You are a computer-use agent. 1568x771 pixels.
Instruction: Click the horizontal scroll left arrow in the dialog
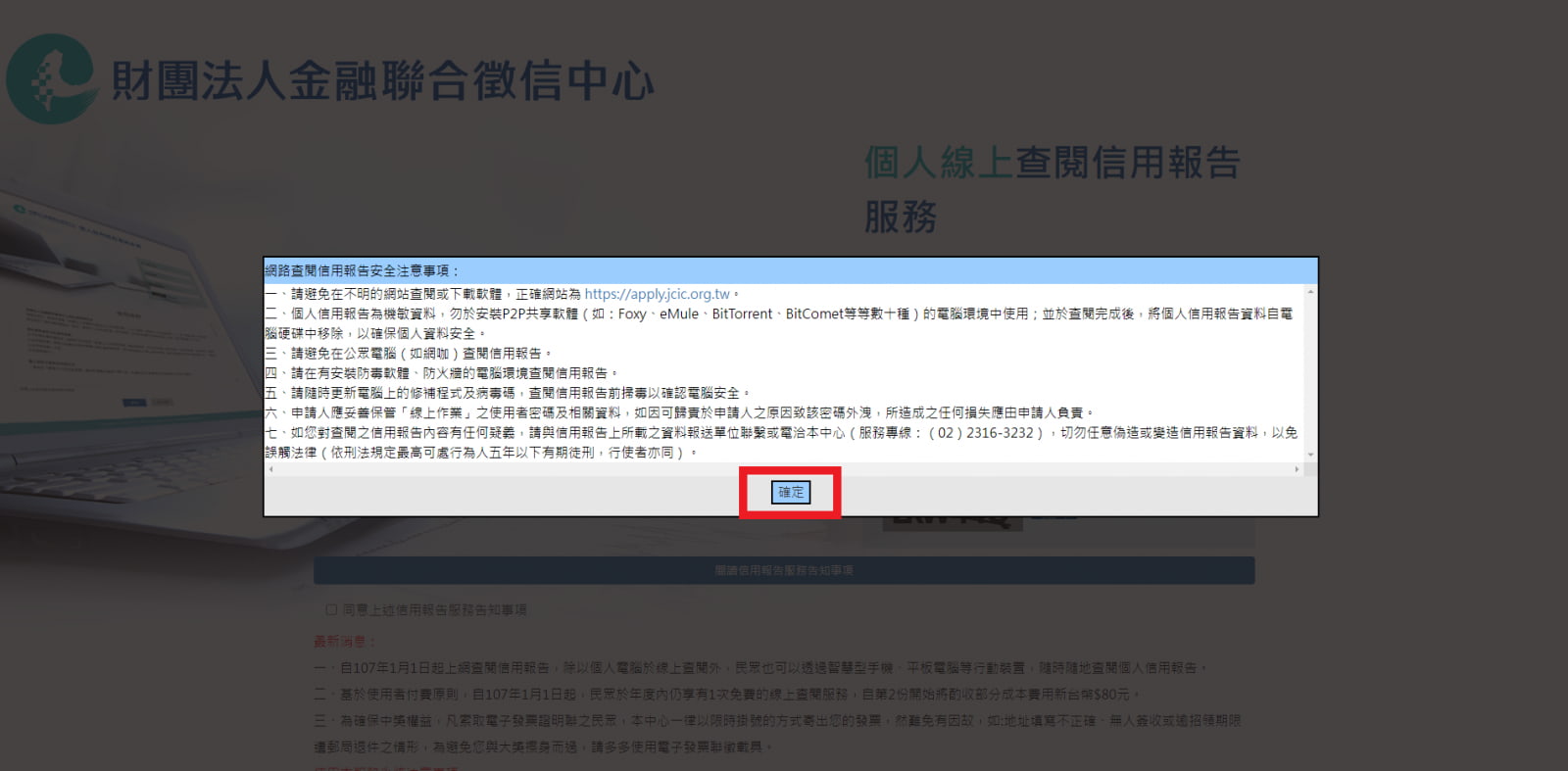click(x=271, y=469)
